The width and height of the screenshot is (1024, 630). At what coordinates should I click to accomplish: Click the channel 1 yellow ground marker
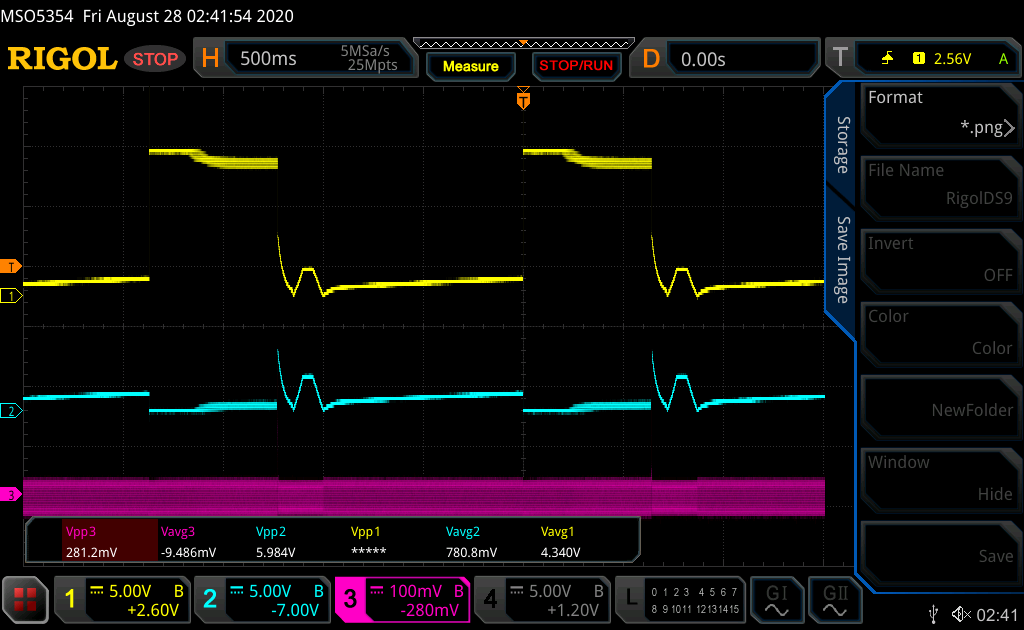[x=11, y=296]
